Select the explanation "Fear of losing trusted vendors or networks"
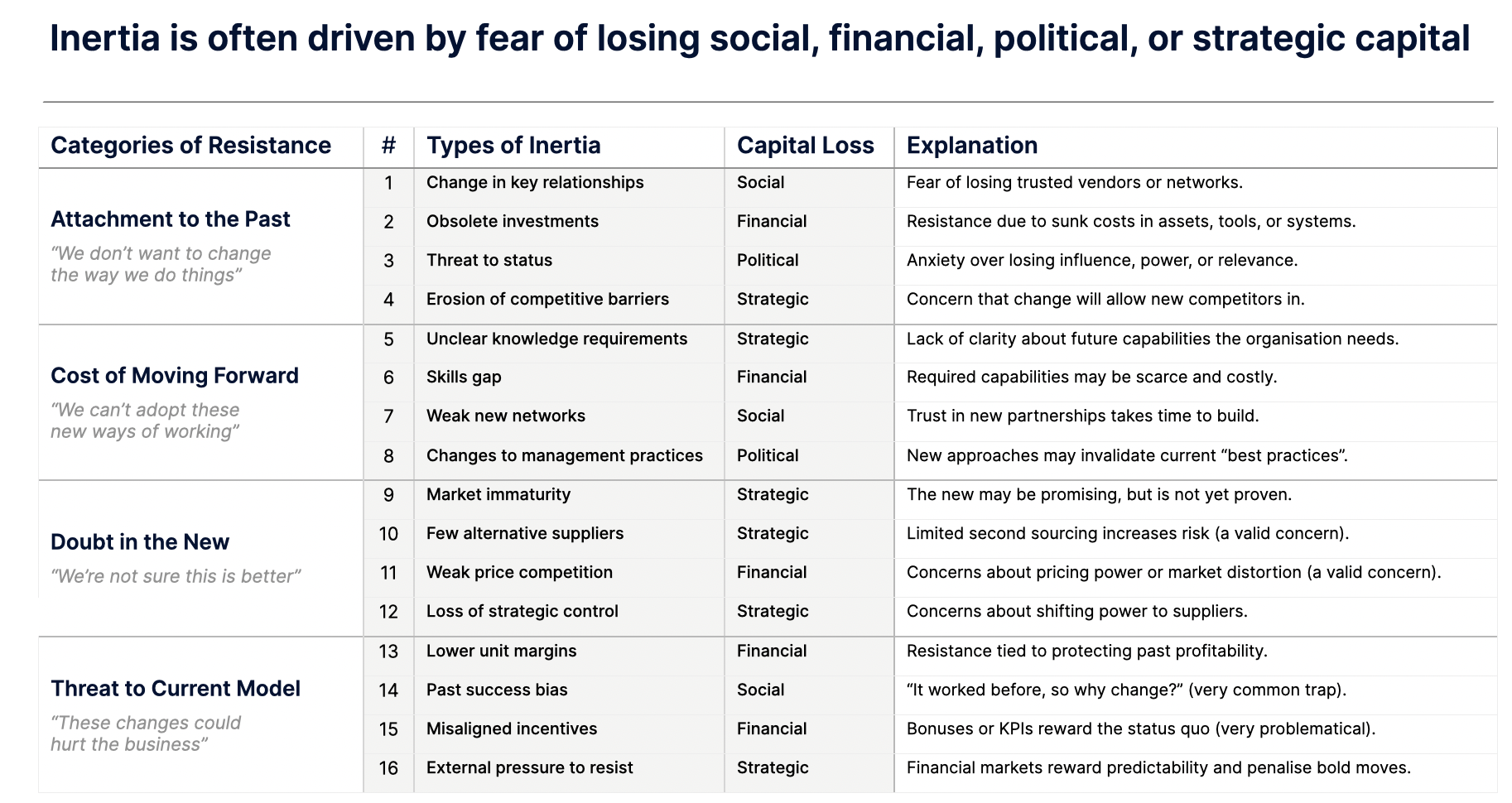This screenshot has width=1512, height=803. (x=1074, y=183)
